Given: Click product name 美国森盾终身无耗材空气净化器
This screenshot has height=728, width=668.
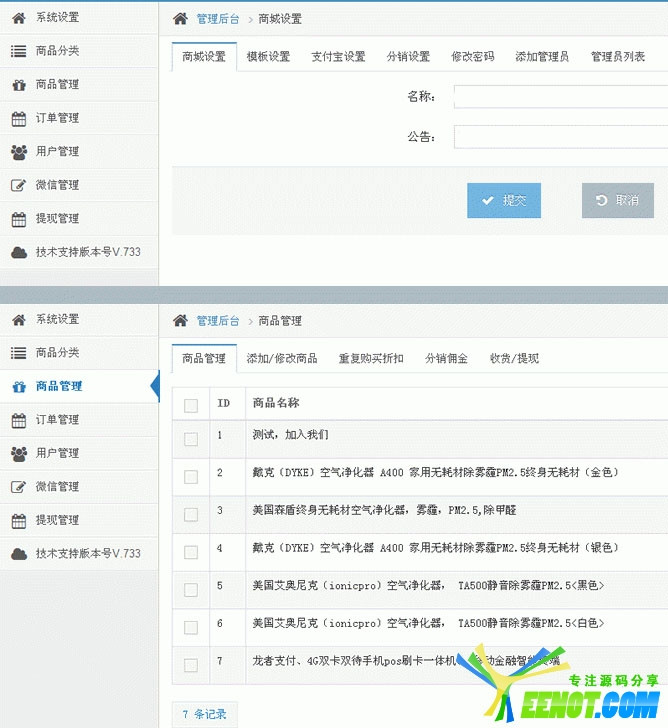Looking at the screenshot, I should click(x=384, y=510).
